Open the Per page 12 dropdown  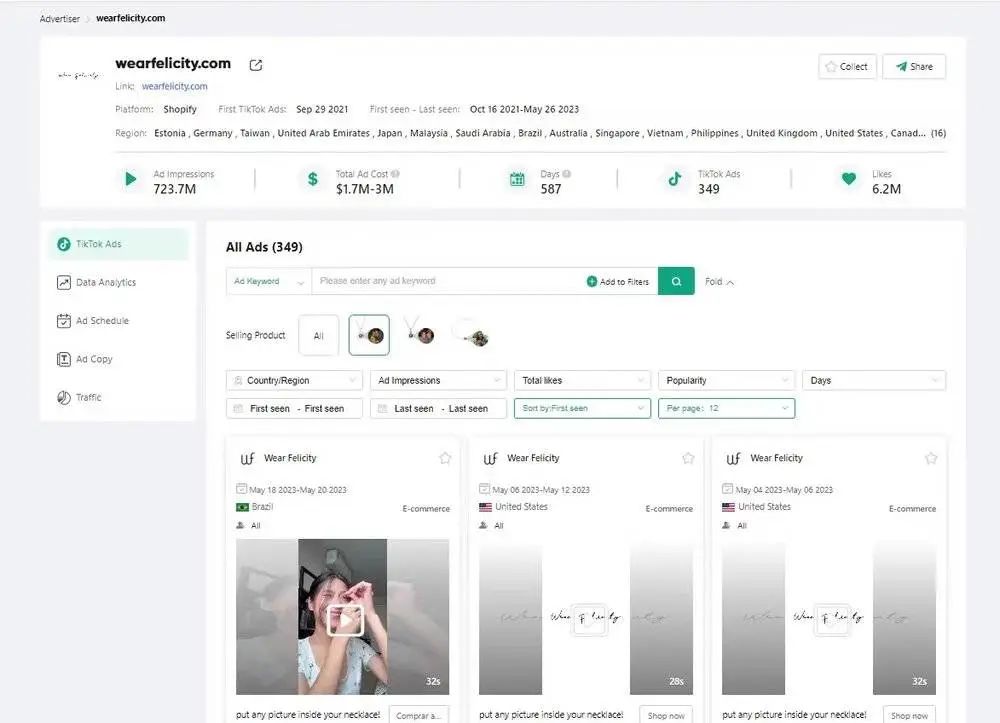tap(726, 408)
